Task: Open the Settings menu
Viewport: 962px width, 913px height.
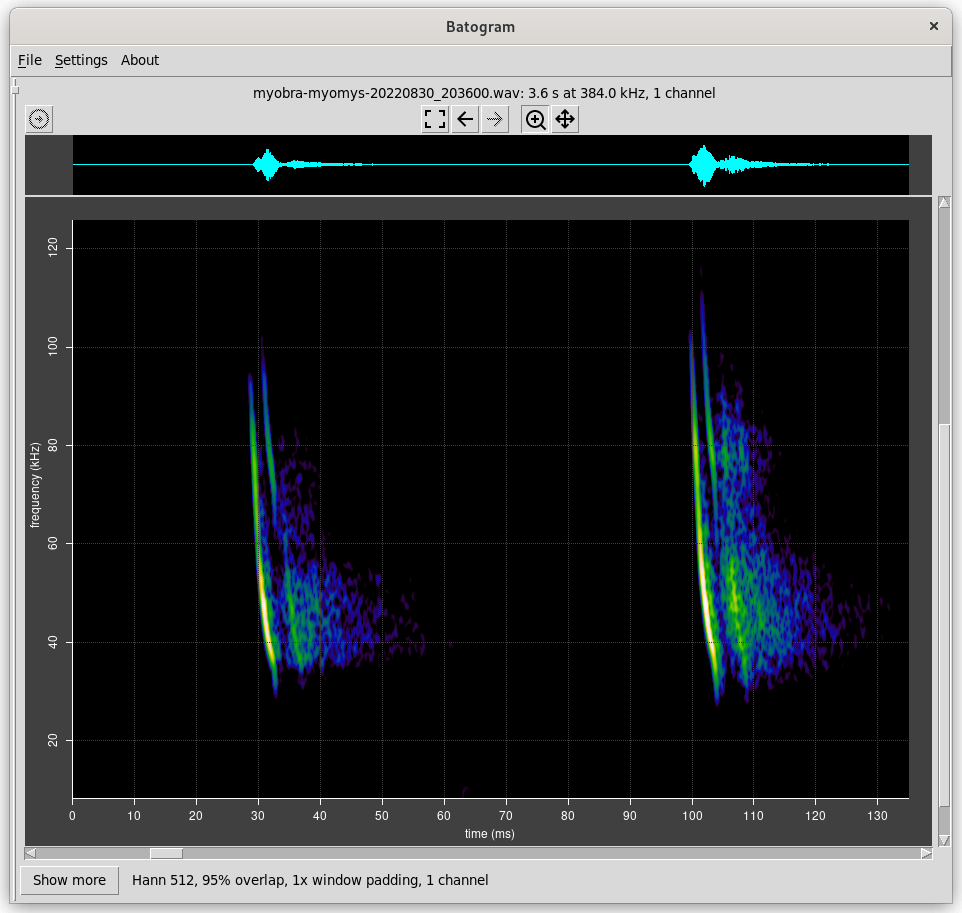Action: [81, 60]
